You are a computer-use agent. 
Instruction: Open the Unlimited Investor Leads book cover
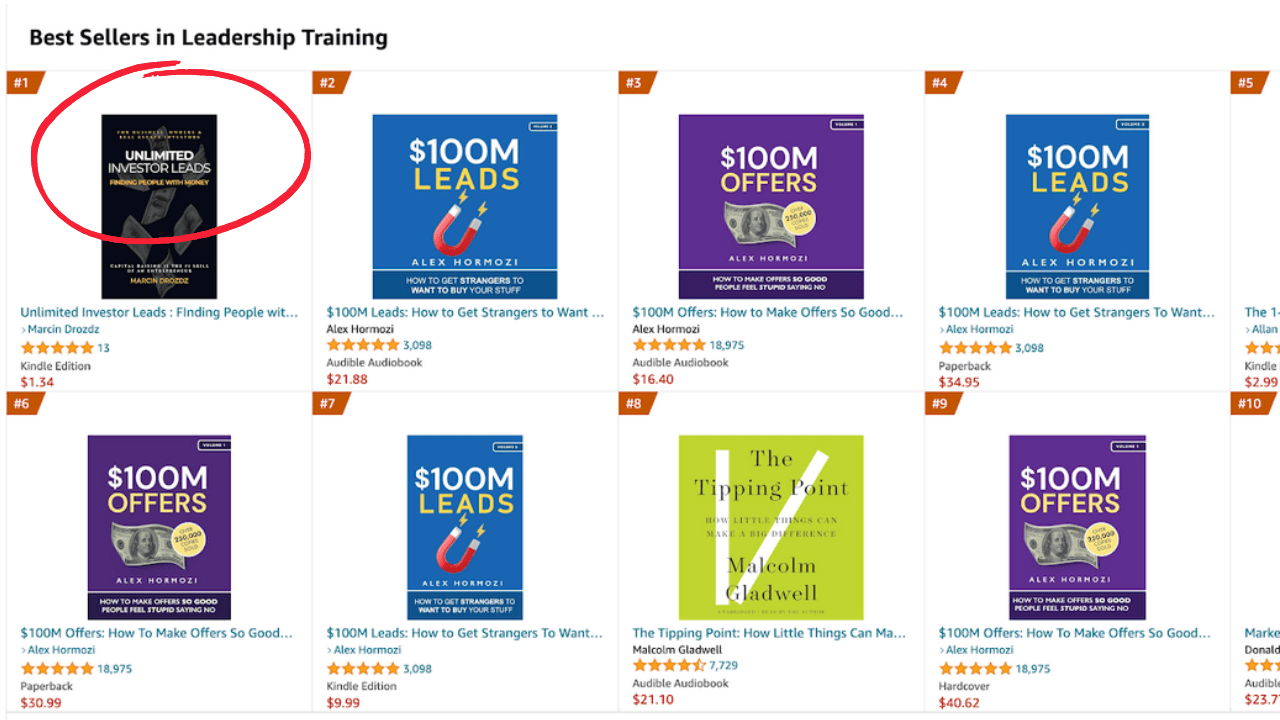click(159, 206)
